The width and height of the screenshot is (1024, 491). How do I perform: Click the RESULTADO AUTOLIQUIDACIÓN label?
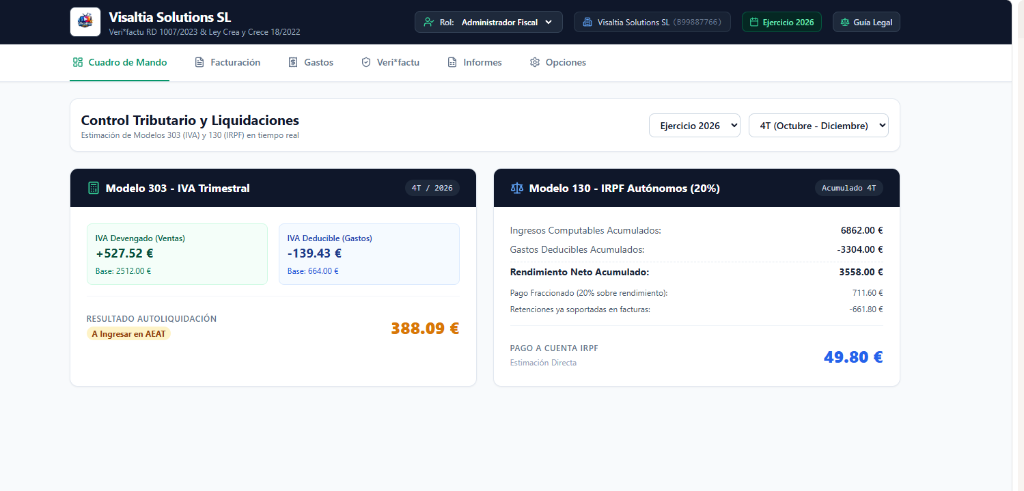tap(152, 319)
